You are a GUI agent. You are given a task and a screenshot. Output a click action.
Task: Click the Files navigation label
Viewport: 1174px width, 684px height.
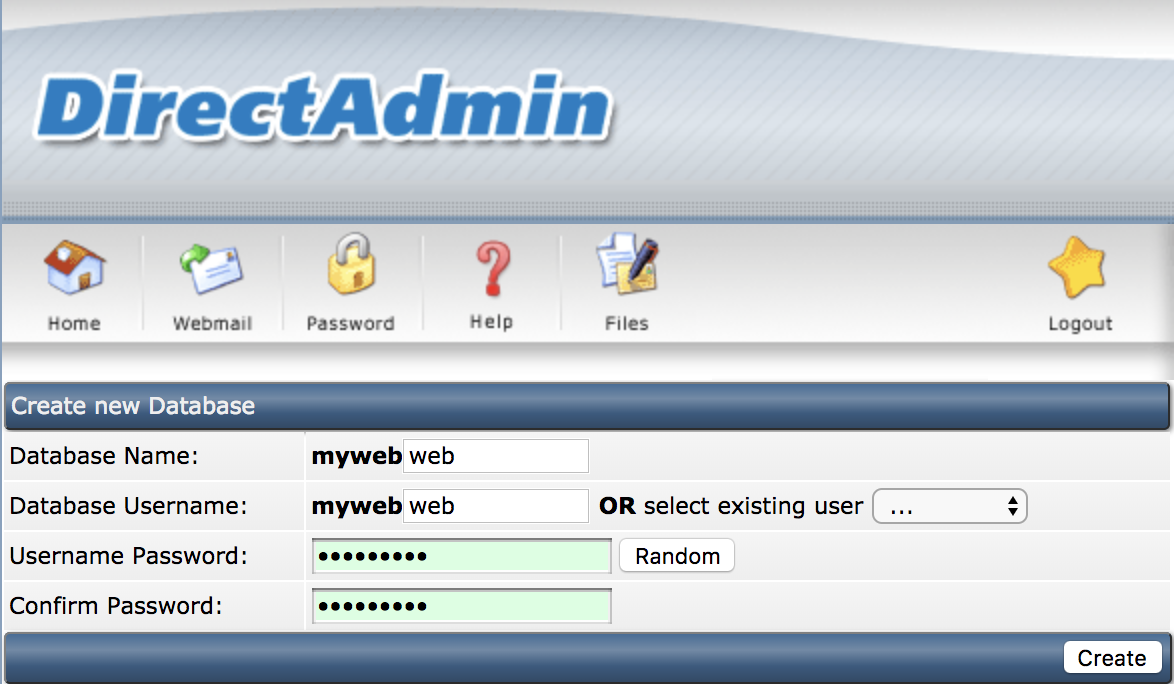(x=627, y=323)
